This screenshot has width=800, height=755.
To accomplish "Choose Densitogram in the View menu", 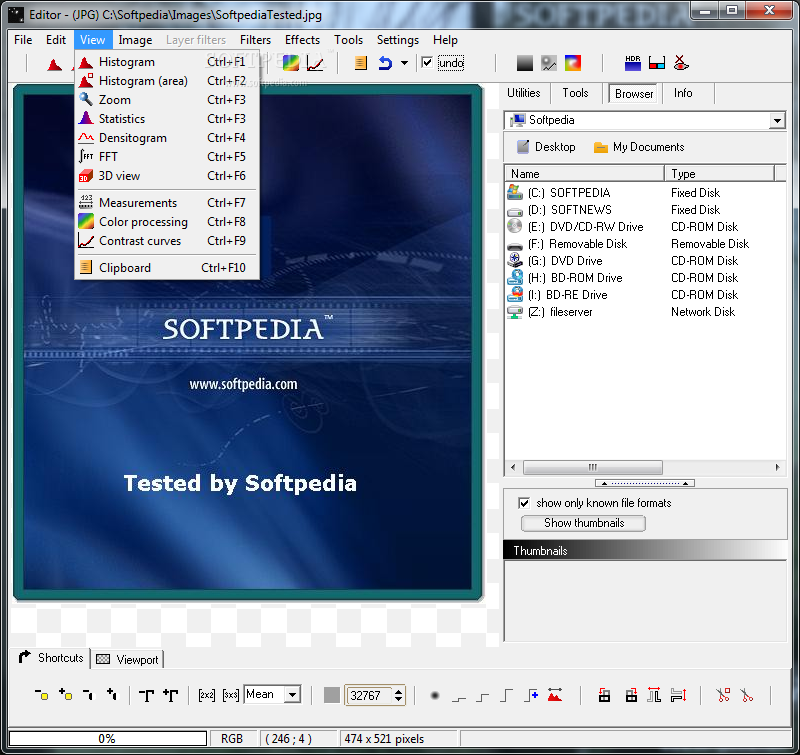I will [x=167, y=138].
